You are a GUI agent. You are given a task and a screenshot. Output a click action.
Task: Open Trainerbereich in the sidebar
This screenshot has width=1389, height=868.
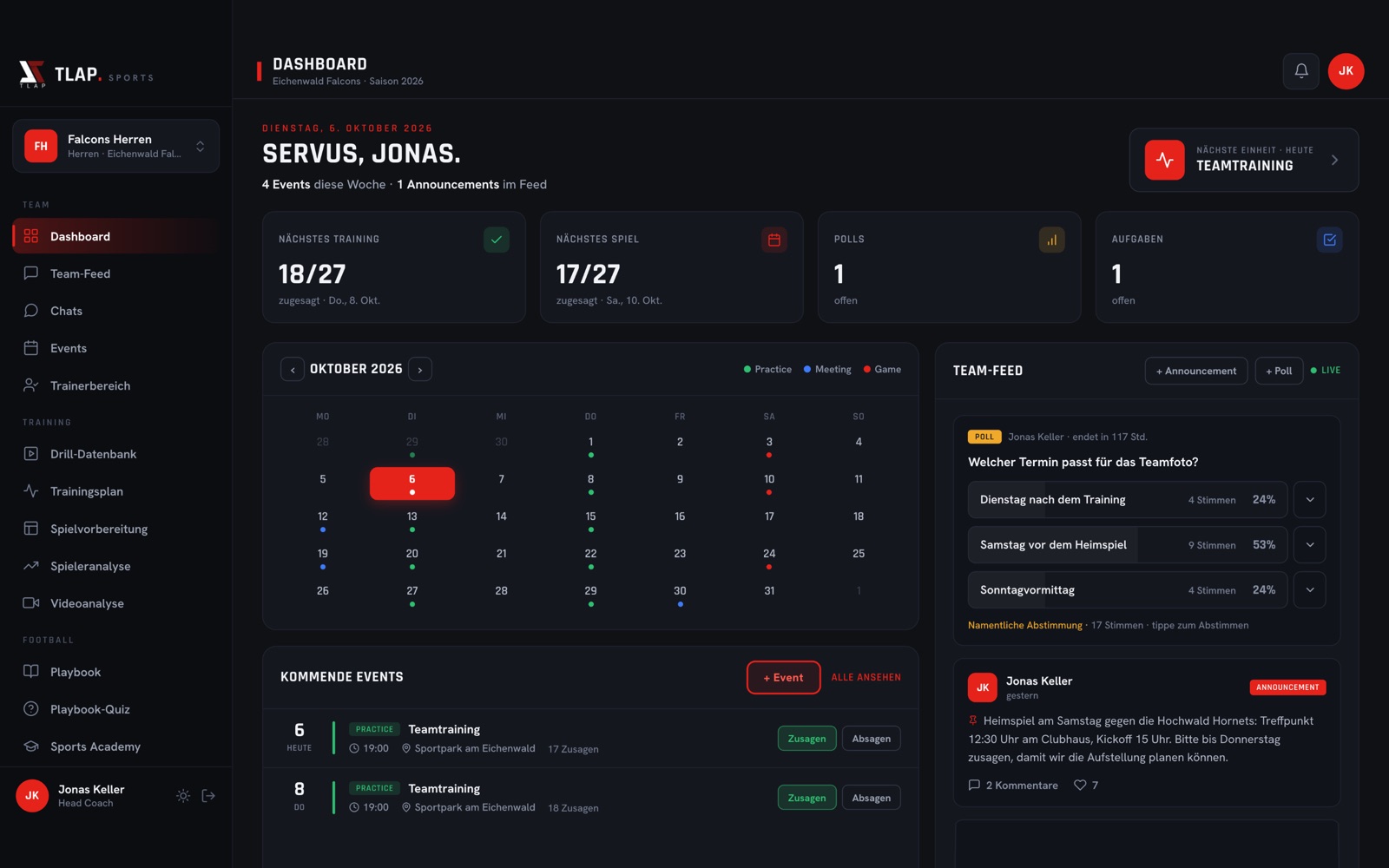point(115,385)
